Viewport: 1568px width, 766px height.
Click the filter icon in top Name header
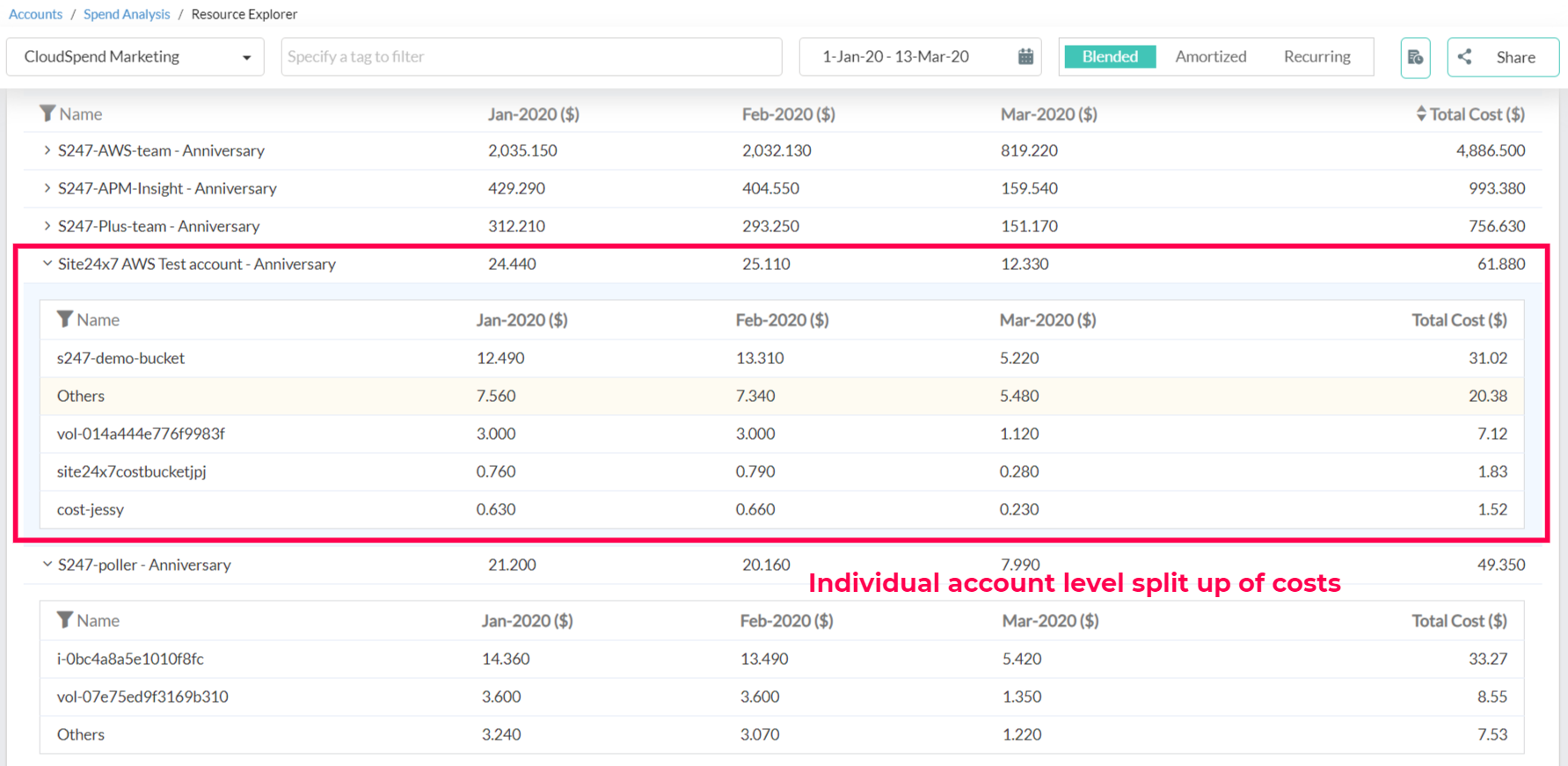47,113
